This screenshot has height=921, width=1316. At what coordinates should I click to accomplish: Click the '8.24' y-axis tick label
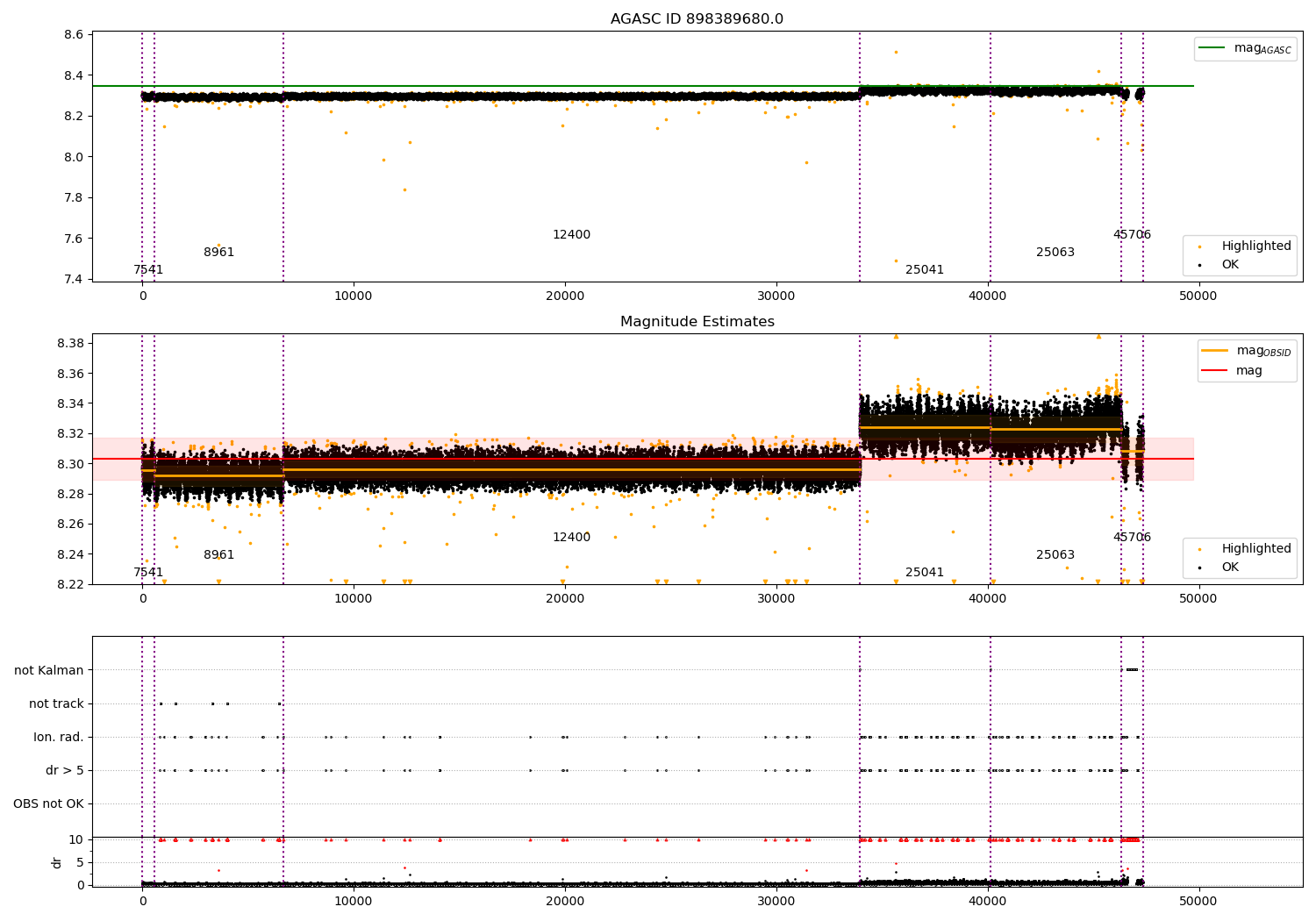(x=71, y=554)
